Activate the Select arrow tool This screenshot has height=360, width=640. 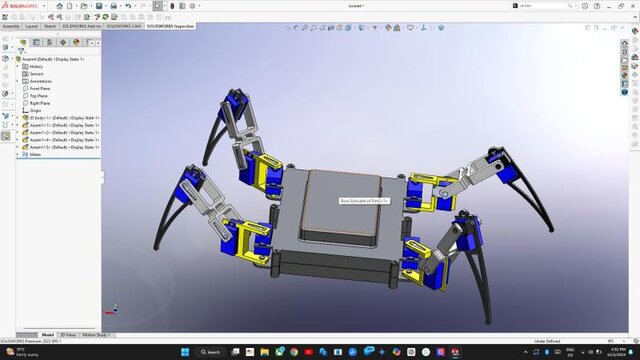[158, 6]
